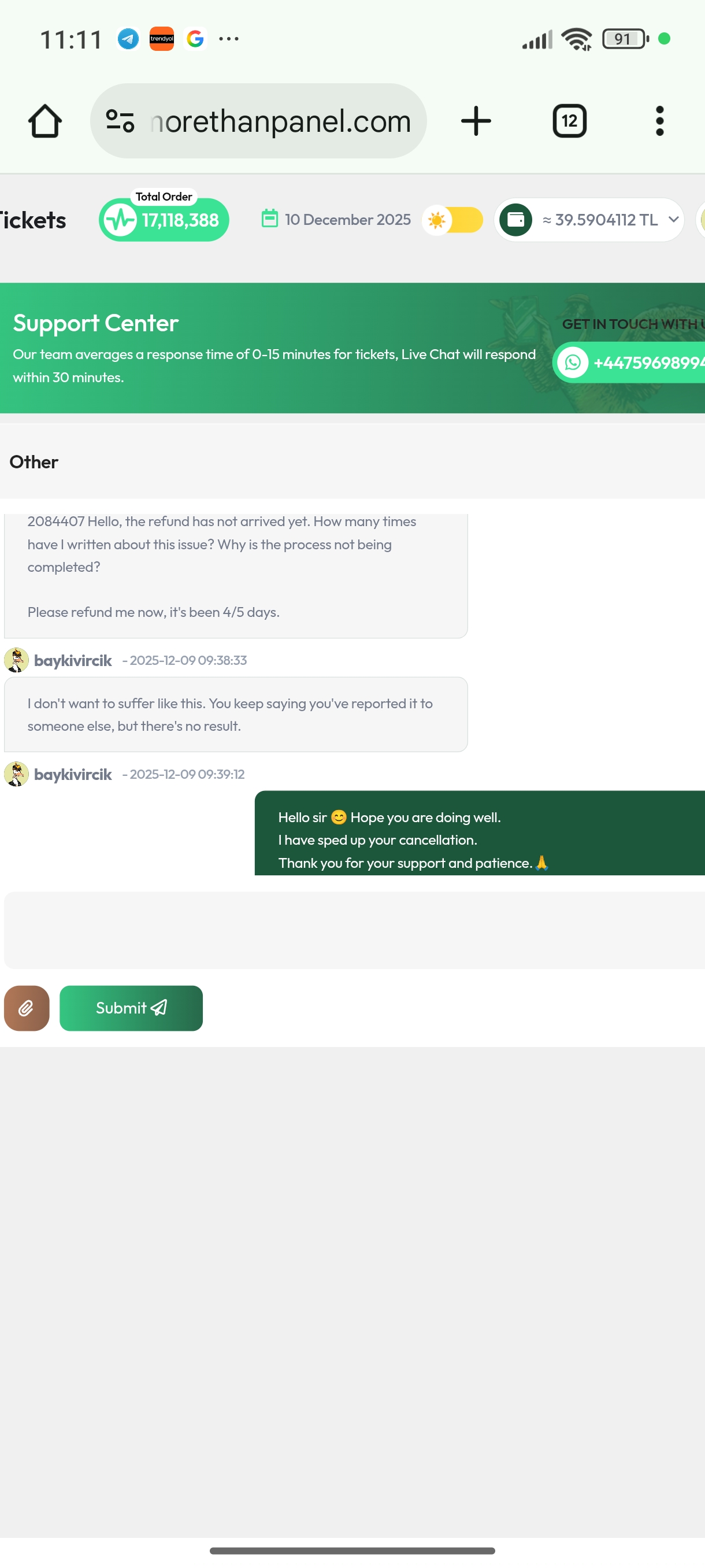Image resolution: width=705 pixels, height=1568 pixels.
Task: Click the balance dropdown chevron arrow
Action: pos(673,220)
